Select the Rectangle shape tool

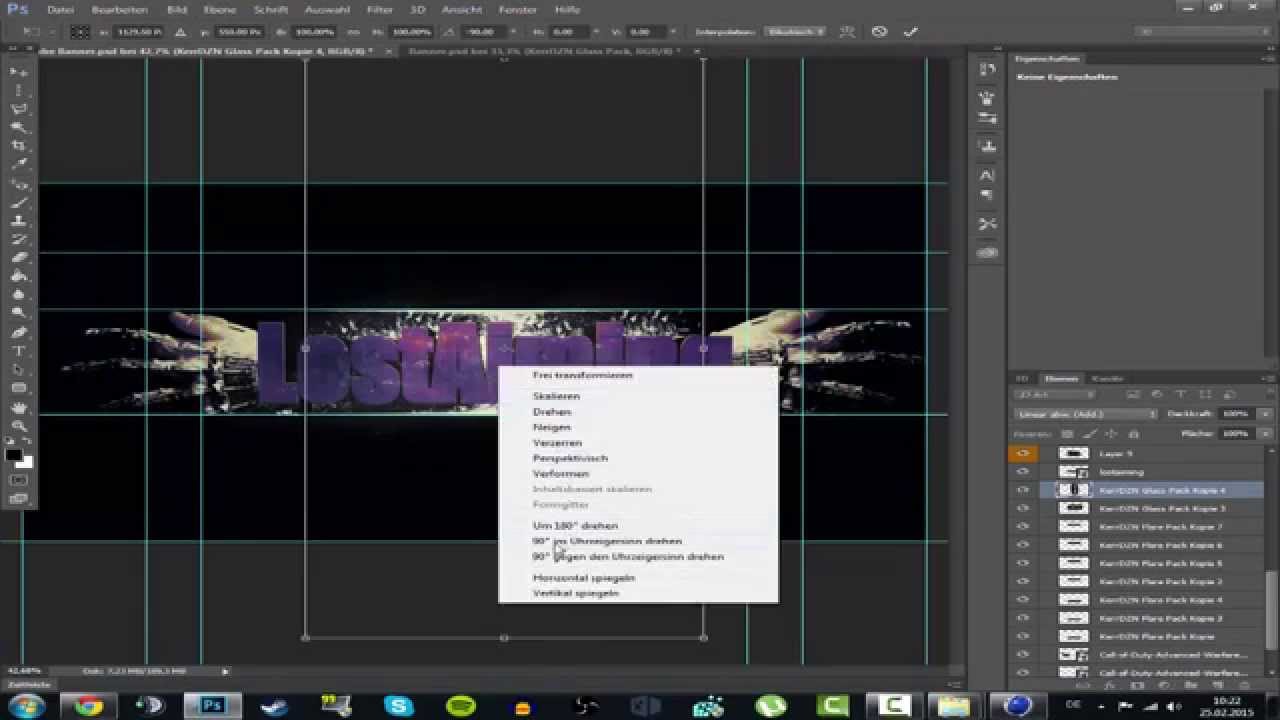19,388
